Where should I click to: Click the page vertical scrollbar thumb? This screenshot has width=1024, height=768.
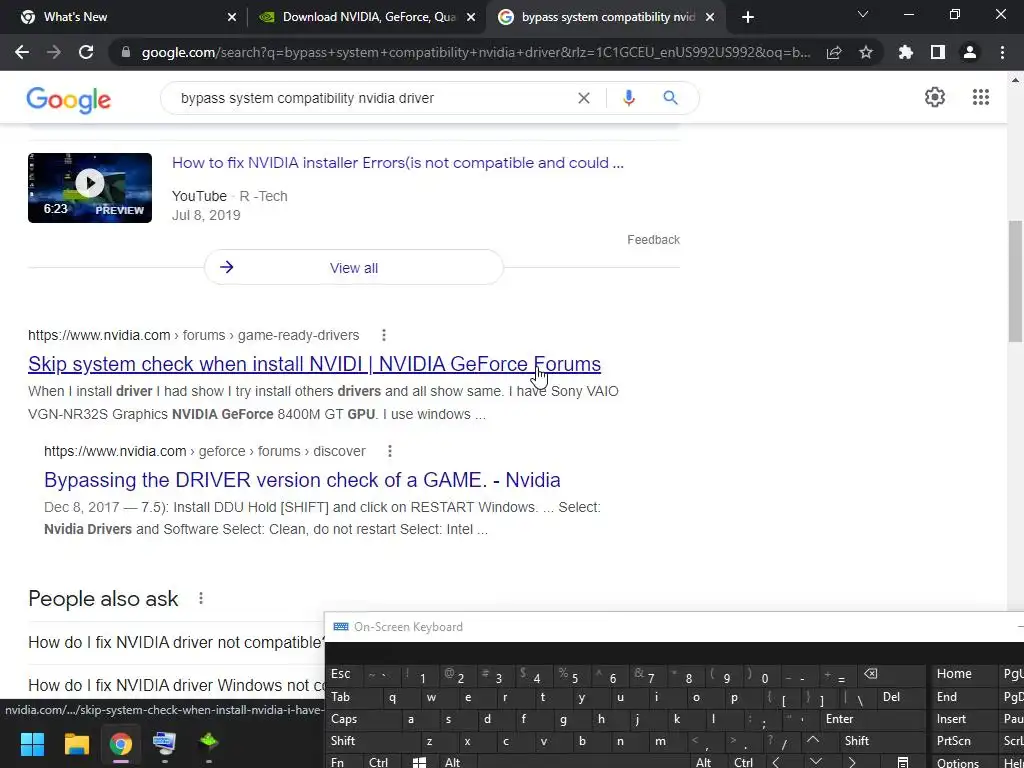1016,281
